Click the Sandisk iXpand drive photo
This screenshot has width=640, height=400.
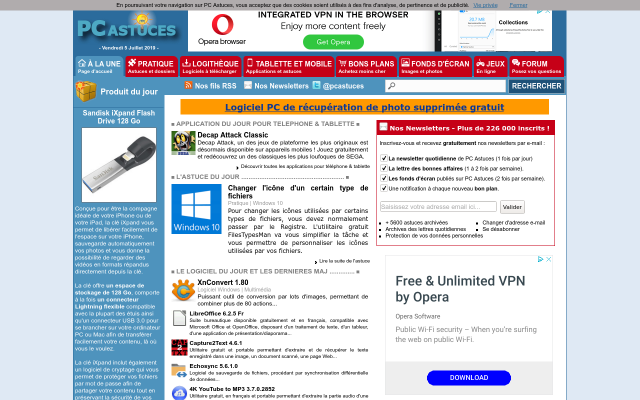tap(119, 165)
